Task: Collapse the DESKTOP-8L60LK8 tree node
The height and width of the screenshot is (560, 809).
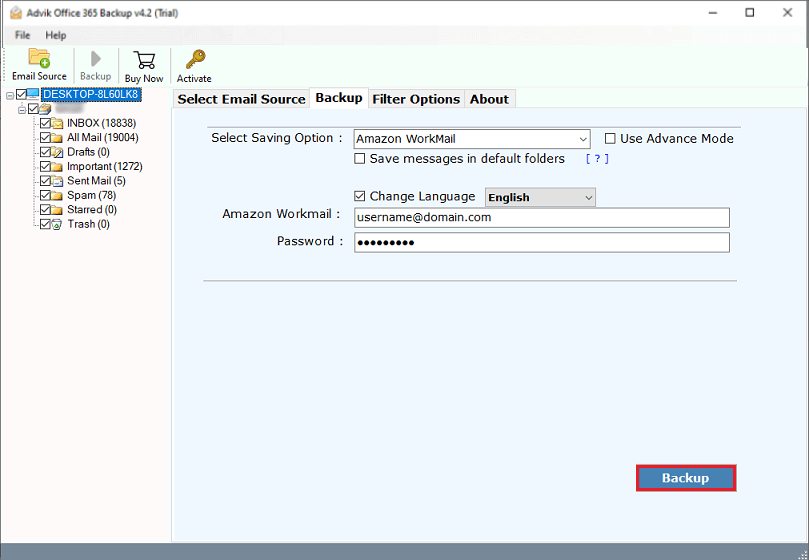Action: coord(10,95)
